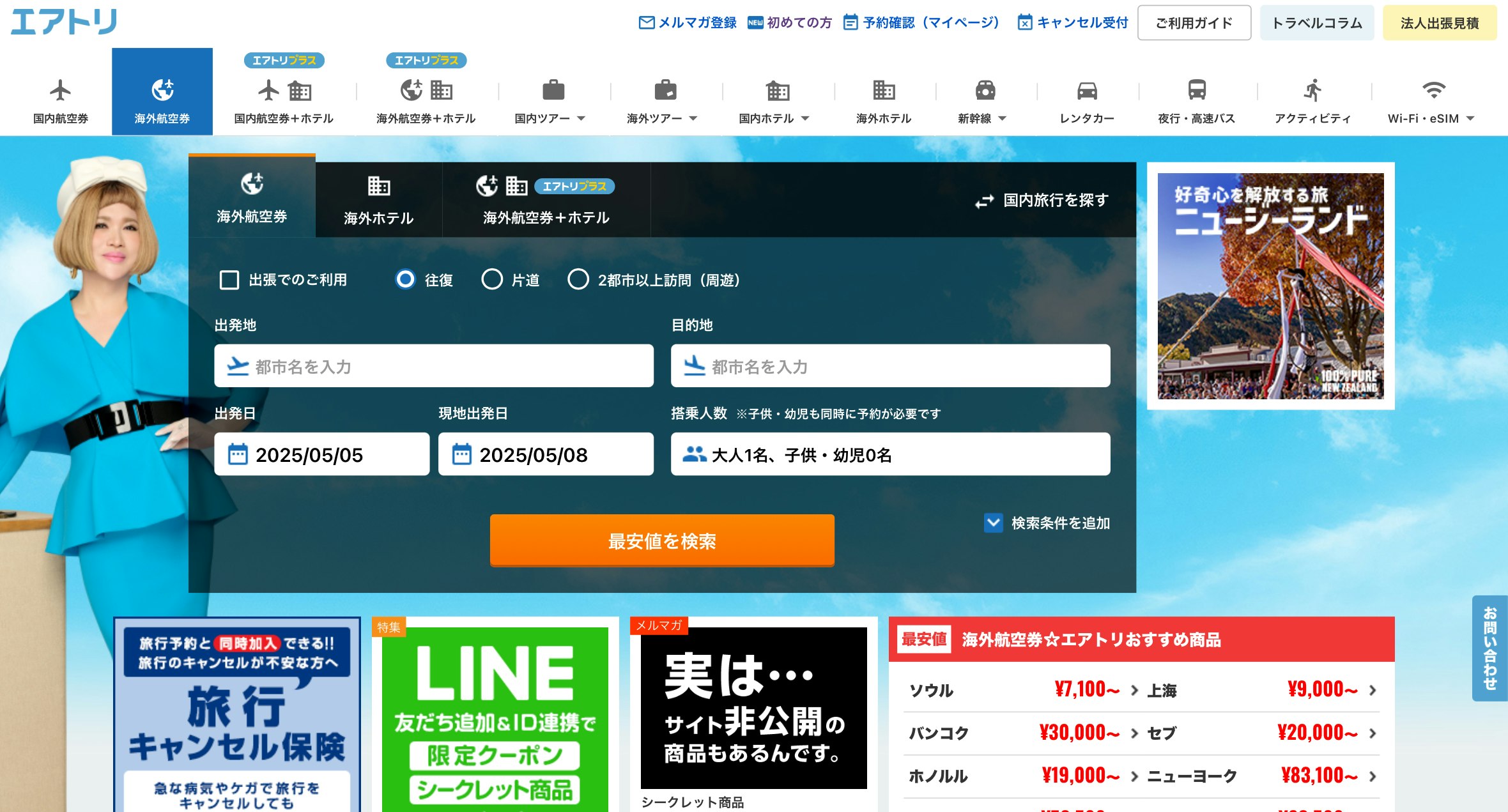
Task: Click the airplane icon above 国内航空券
Action: pos(61,90)
